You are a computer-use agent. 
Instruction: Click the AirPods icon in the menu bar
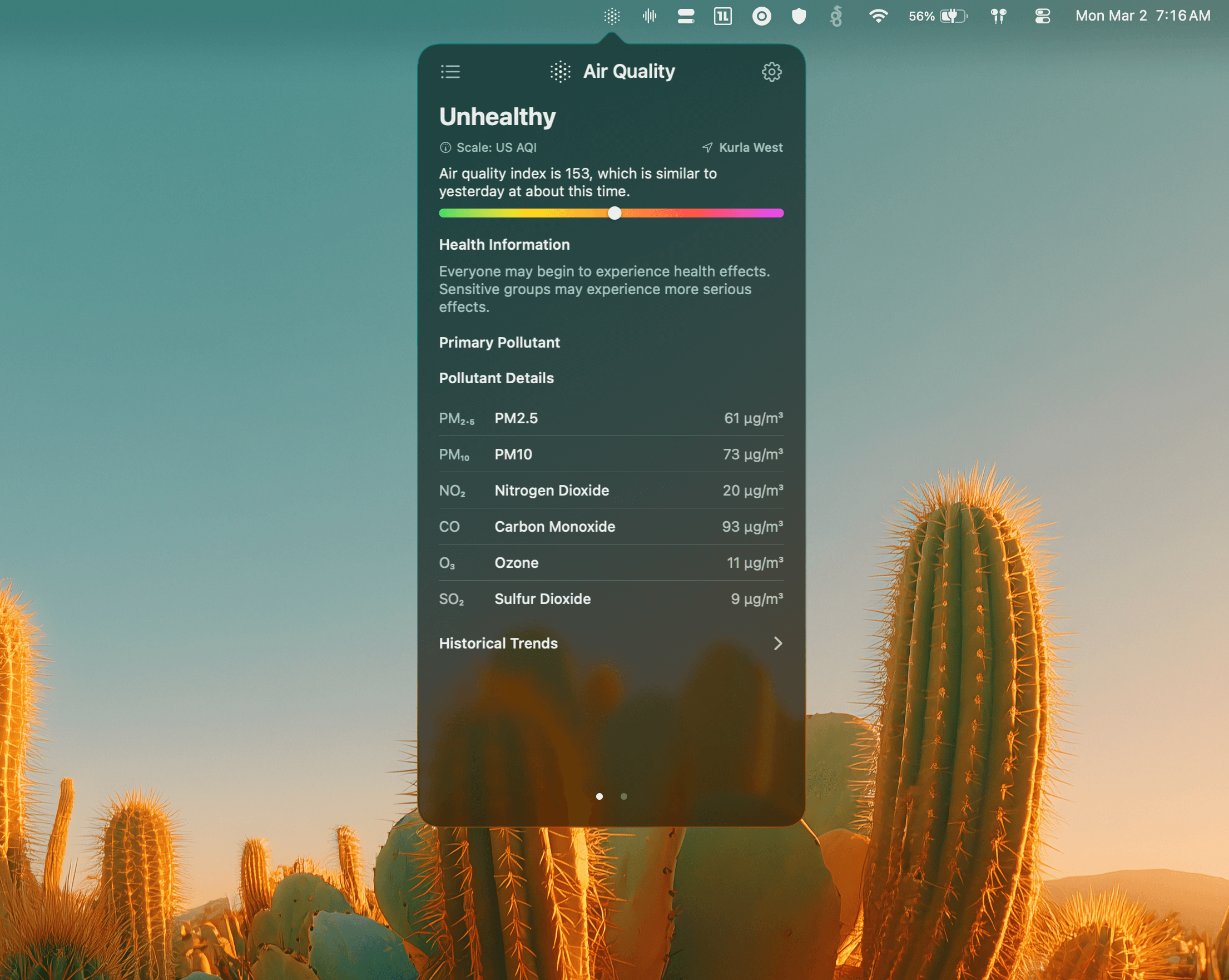[998, 16]
